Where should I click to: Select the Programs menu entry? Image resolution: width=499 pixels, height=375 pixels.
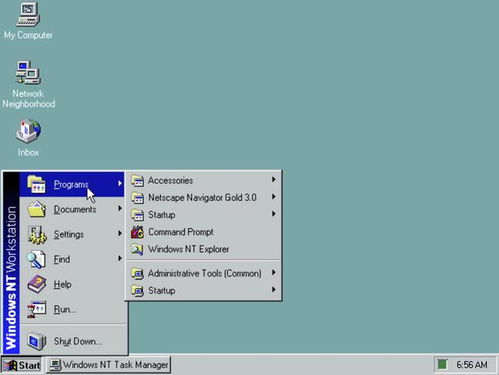(72, 184)
